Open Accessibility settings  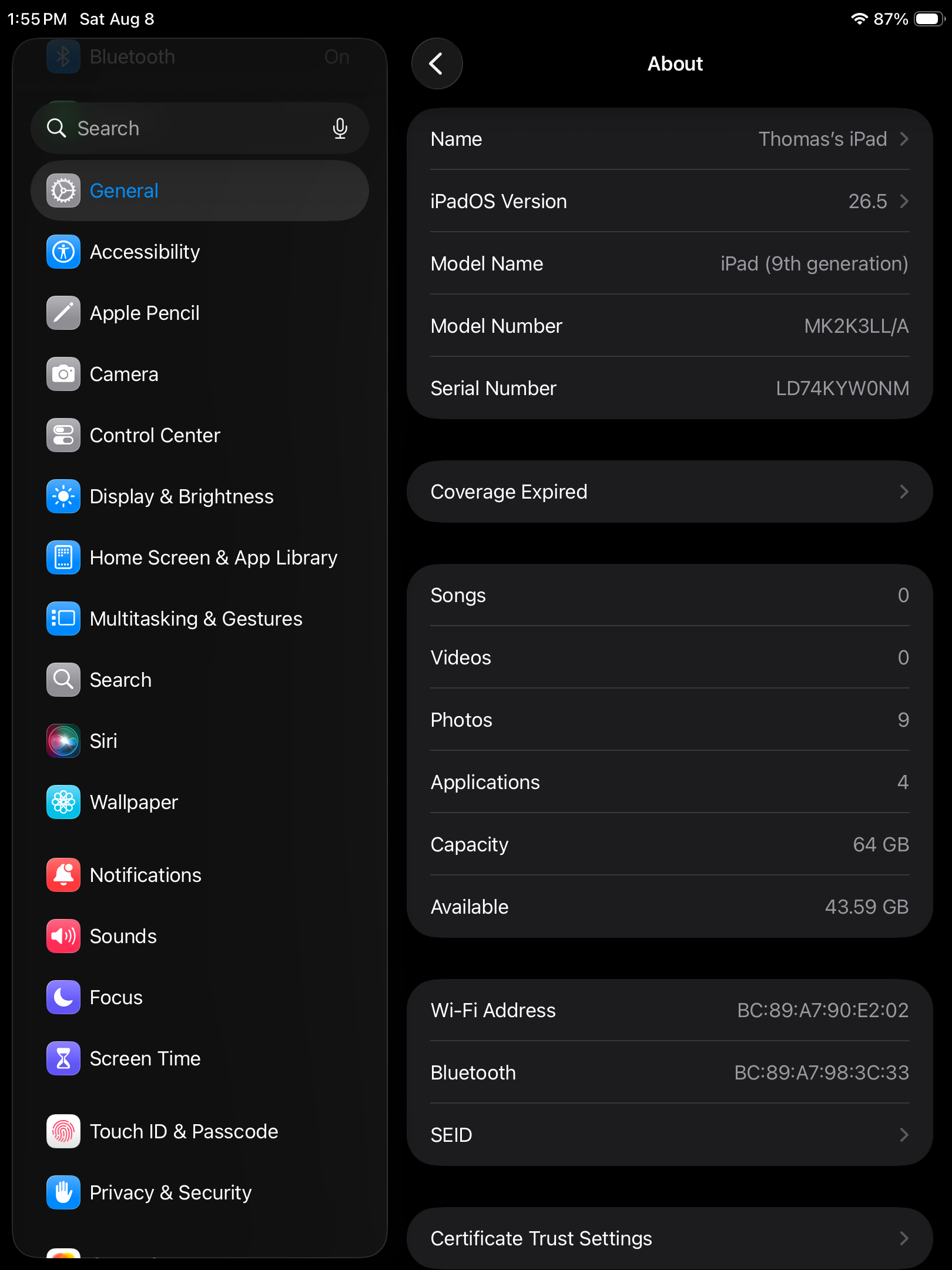[200, 252]
